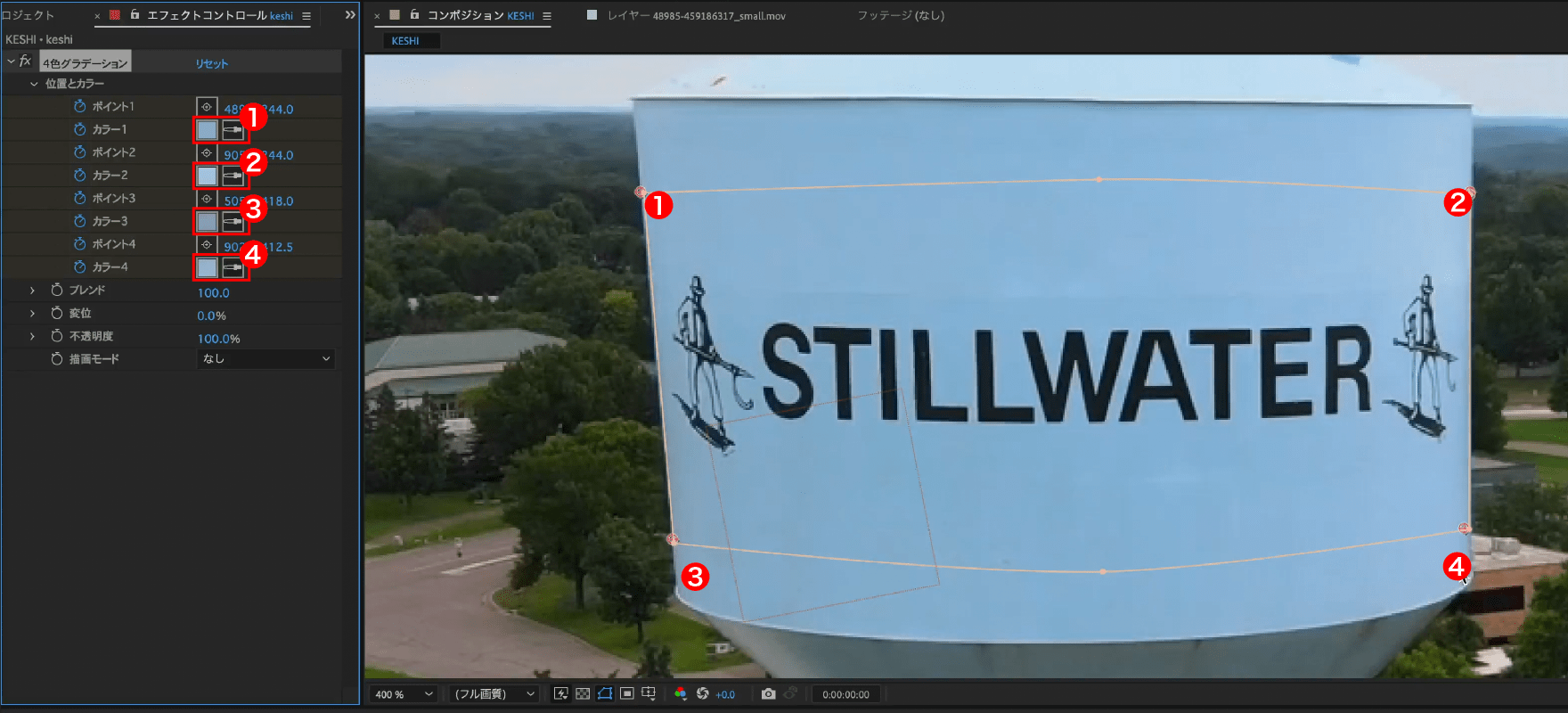Toggle composition panel lock
The width and height of the screenshot is (1568, 713).
[414, 15]
